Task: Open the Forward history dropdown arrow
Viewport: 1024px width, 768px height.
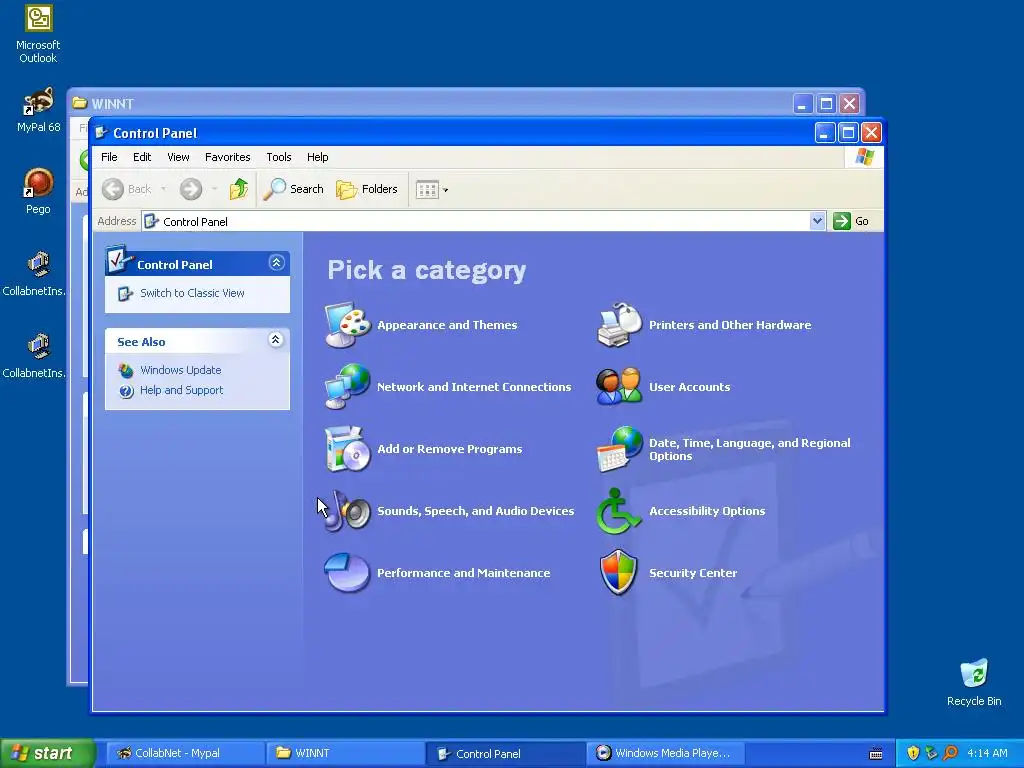Action: 214,189
